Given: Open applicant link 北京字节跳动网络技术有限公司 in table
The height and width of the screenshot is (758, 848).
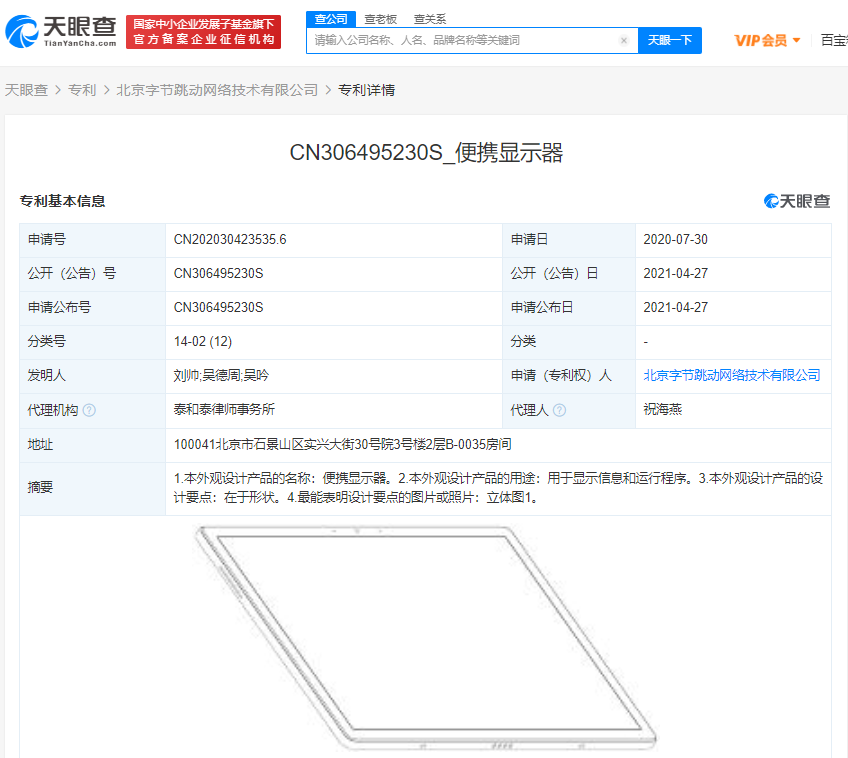Looking at the screenshot, I should [732, 375].
